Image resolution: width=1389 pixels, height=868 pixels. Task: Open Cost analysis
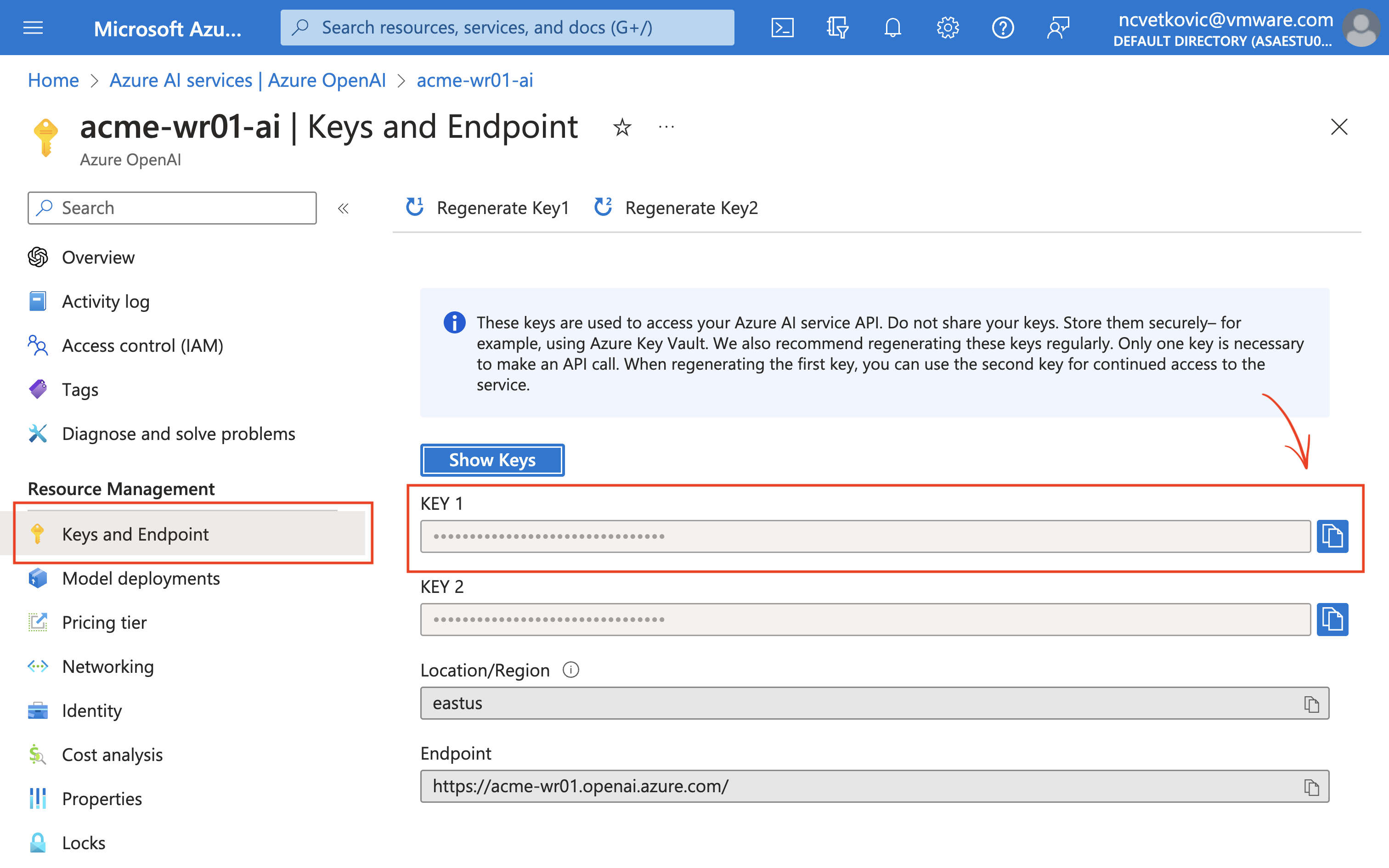click(x=112, y=755)
